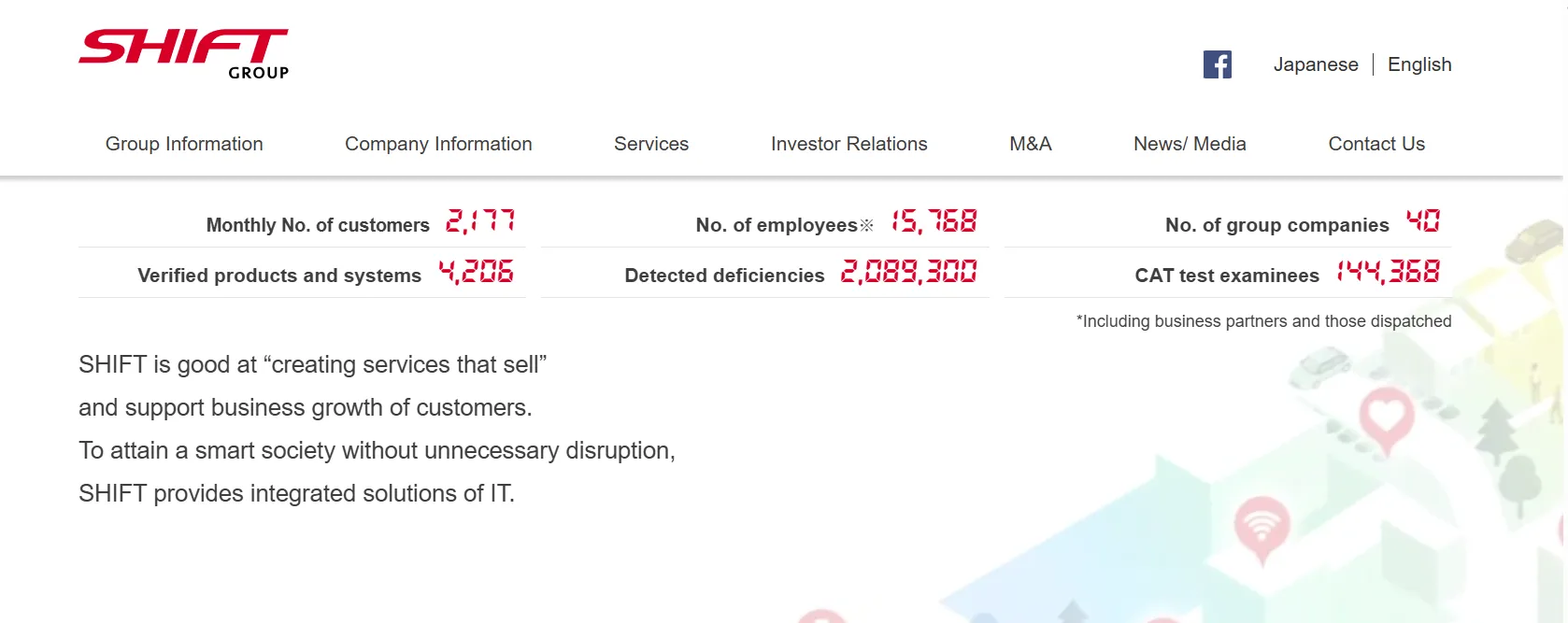Click the SHIFT Group logo
Screen dimensions: 1568x623
click(x=184, y=53)
